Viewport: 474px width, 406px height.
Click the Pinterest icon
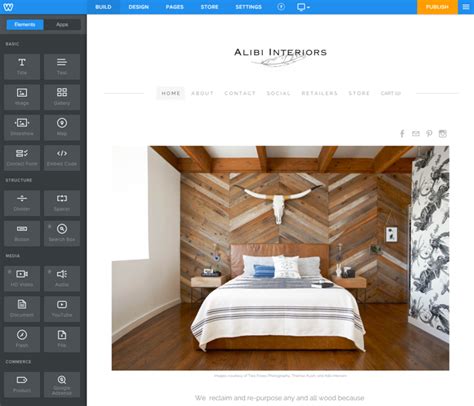429,134
